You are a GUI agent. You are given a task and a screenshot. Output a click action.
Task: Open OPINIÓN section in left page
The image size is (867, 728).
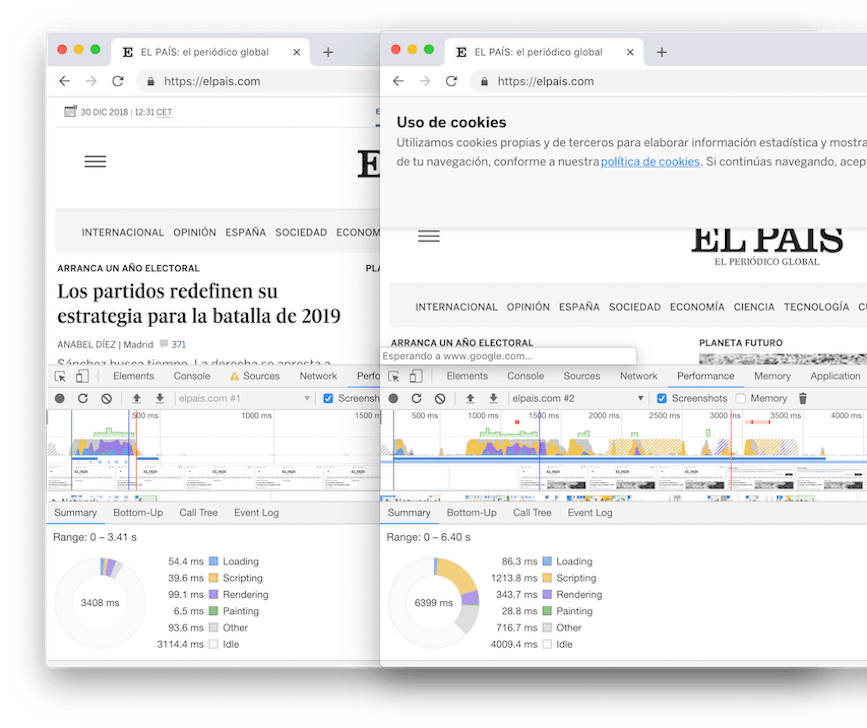point(195,233)
